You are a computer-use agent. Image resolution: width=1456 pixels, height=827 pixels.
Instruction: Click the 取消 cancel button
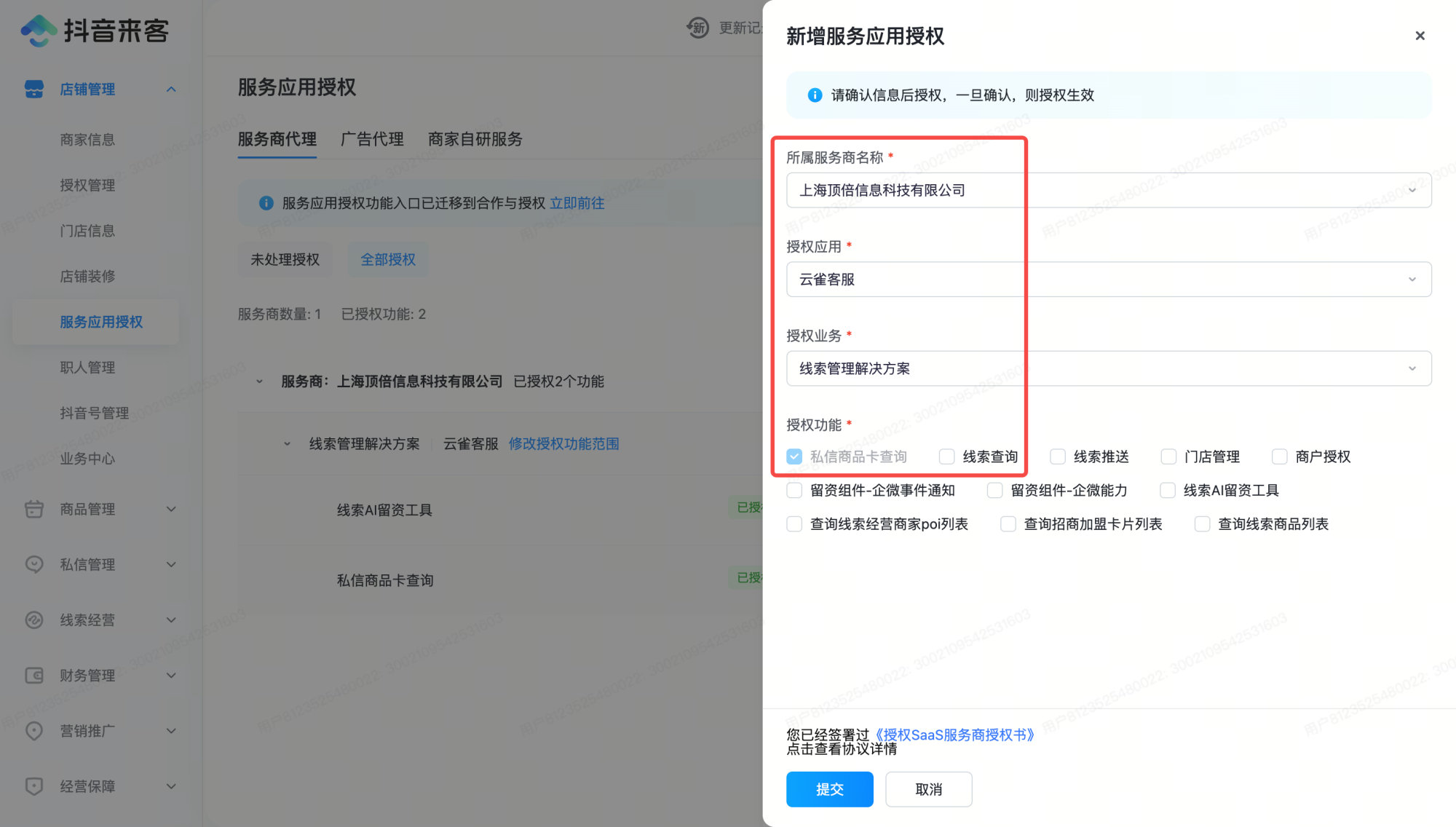(928, 789)
